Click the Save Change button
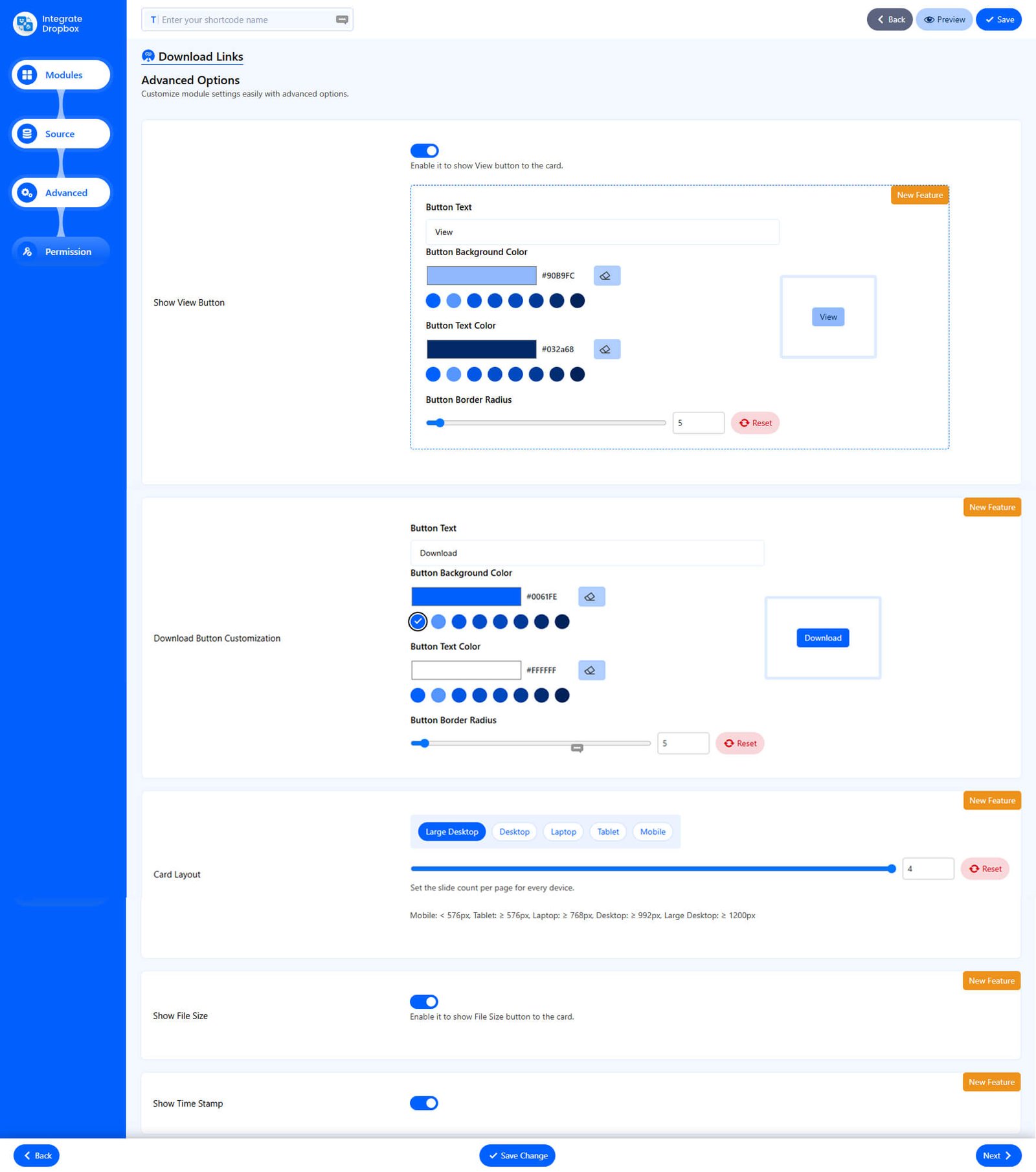 (517, 1156)
